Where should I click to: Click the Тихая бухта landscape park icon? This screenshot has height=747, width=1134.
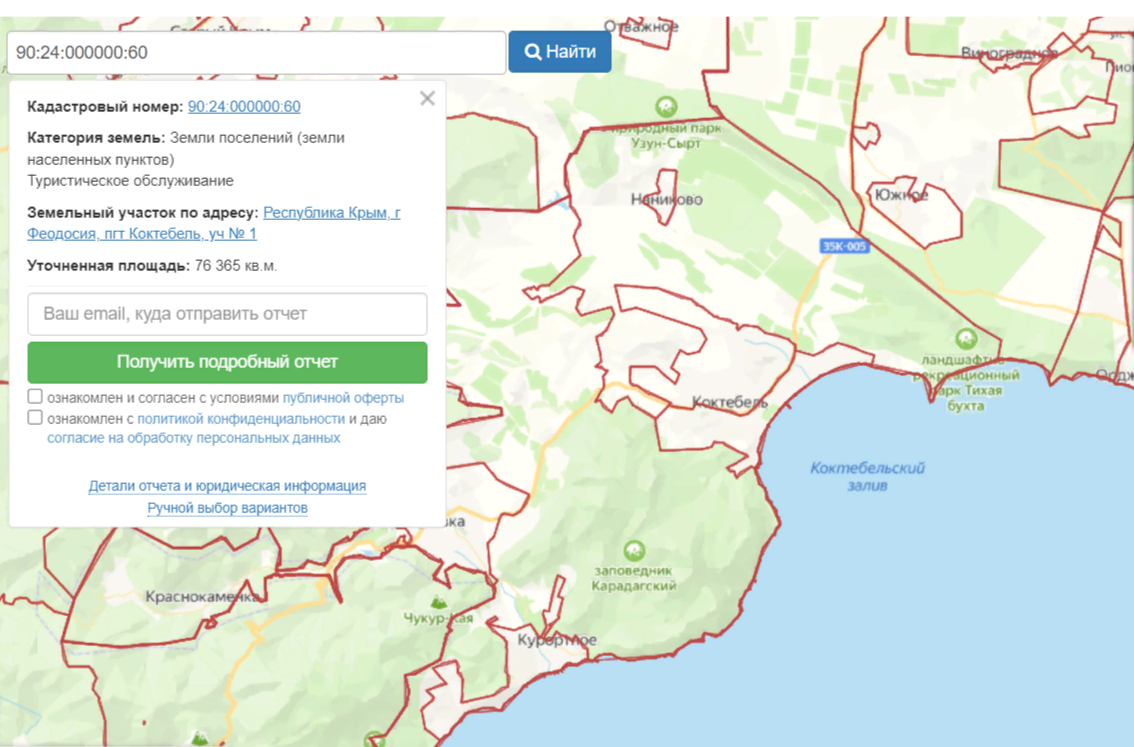click(x=965, y=339)
